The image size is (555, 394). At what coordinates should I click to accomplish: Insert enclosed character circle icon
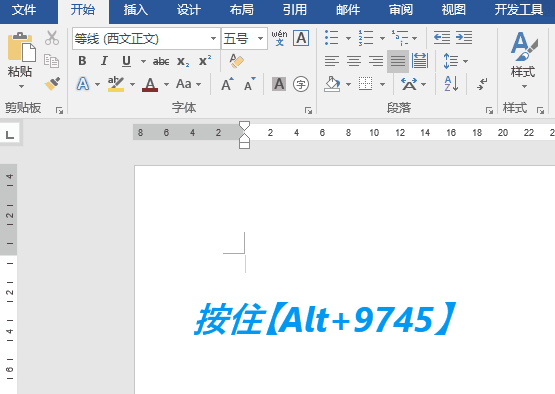[x=301, y=84]
